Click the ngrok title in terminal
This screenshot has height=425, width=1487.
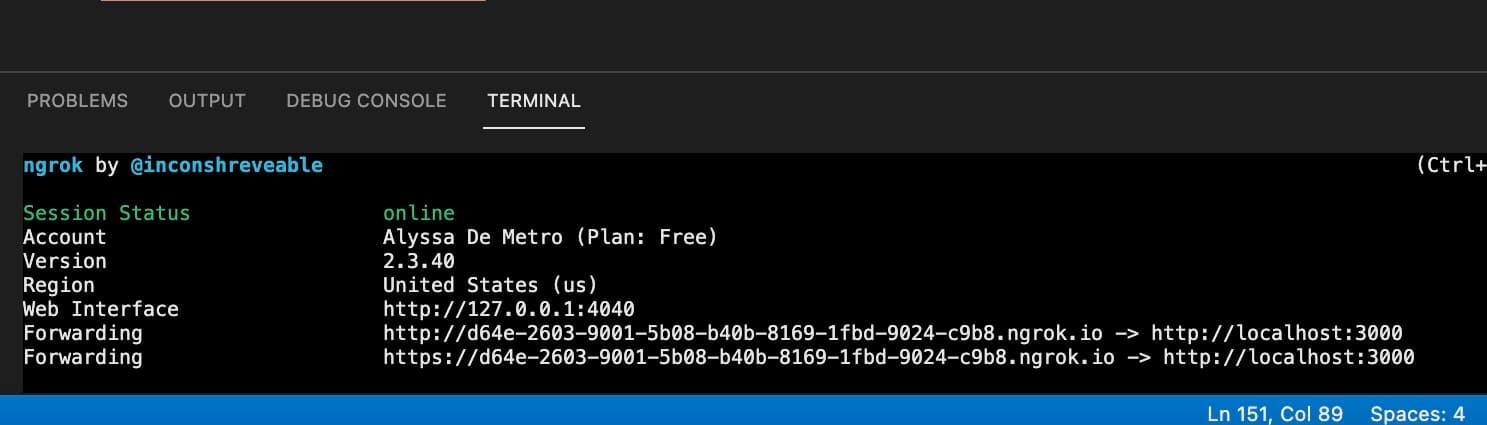[x=53, y=165]
